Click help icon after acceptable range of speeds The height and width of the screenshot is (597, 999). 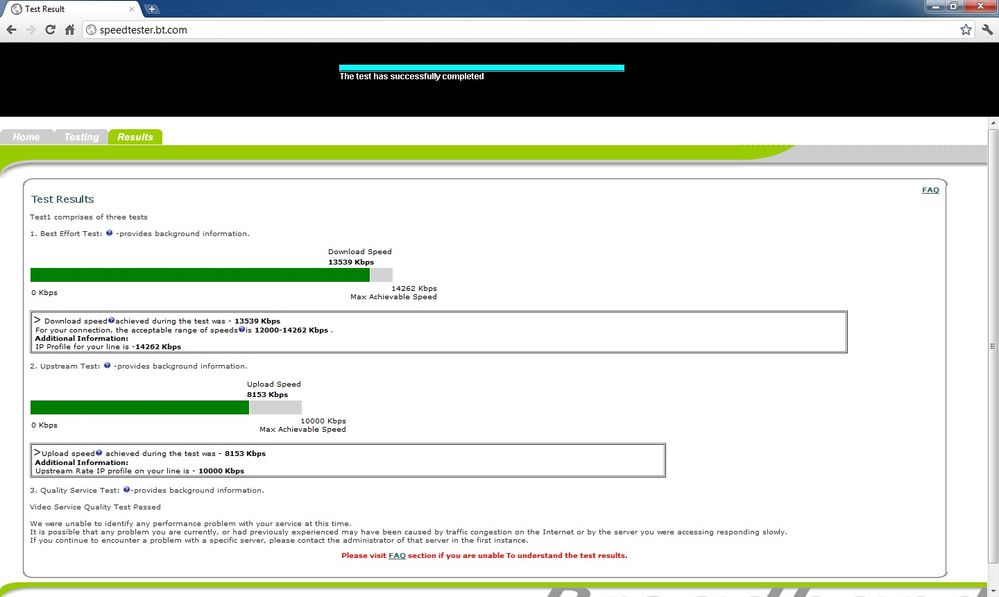[241, 329]
